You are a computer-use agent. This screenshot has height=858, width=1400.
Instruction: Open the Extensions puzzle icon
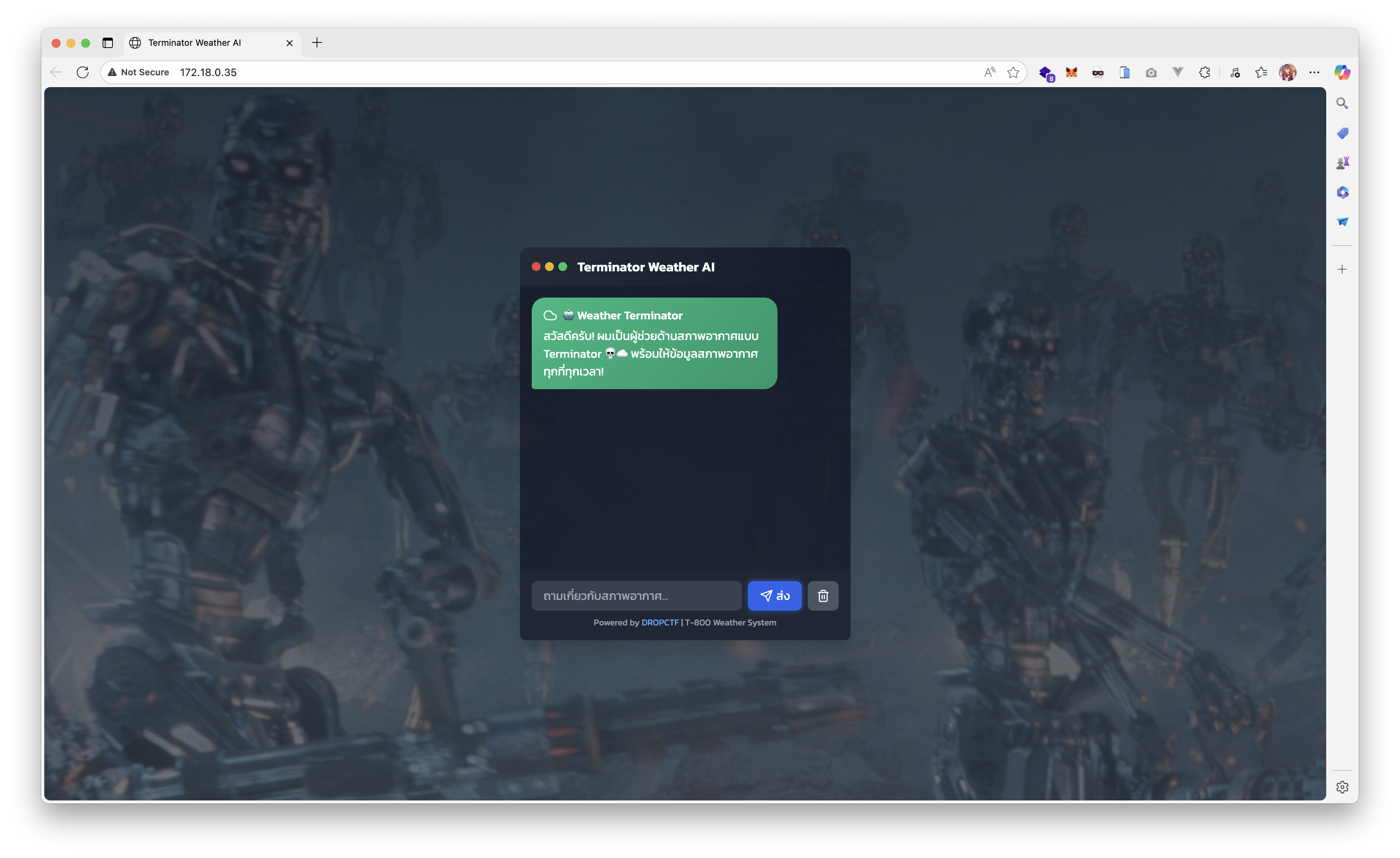click(1204, 72)
